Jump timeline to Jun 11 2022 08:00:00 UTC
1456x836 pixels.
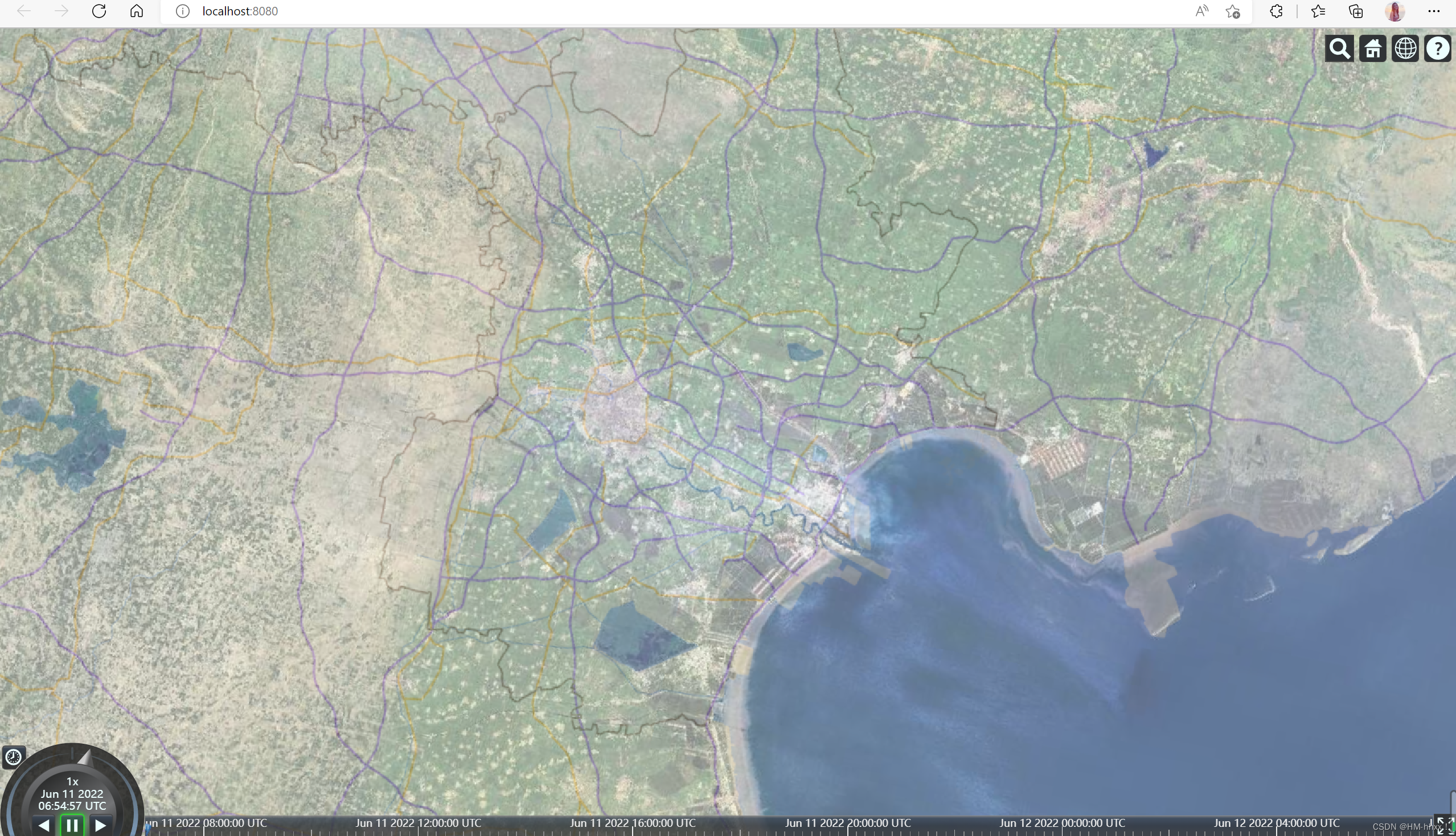[207, 823]
